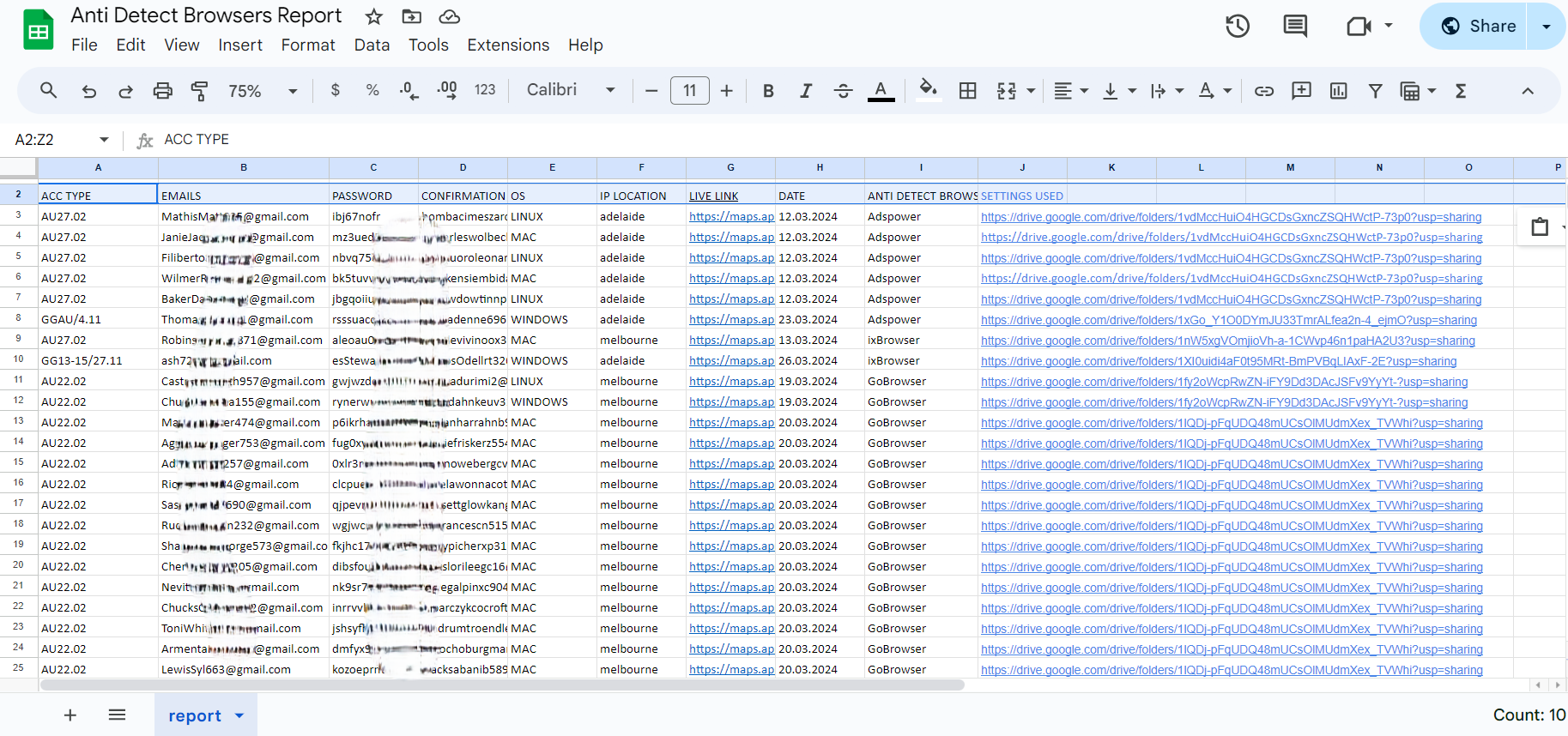Open the Drive folder link in row 8
Screen dimensions: 1568x736
(x=1229, y=320)
